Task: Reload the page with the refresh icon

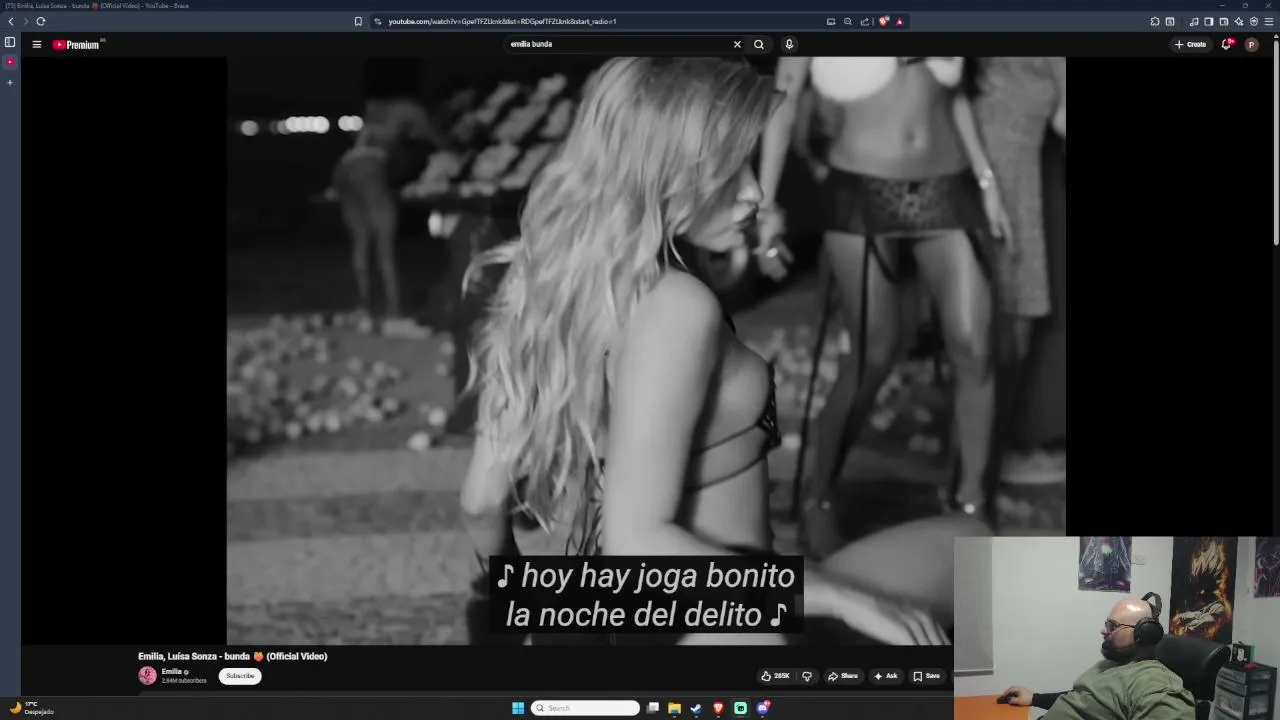Action: (x=41, y=21)
